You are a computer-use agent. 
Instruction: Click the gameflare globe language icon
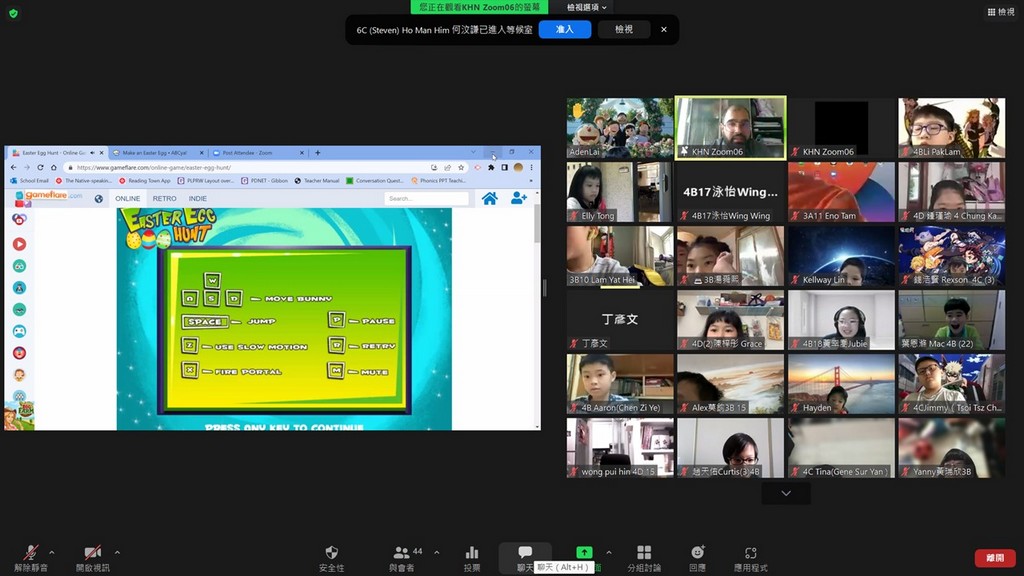[99, 199]
